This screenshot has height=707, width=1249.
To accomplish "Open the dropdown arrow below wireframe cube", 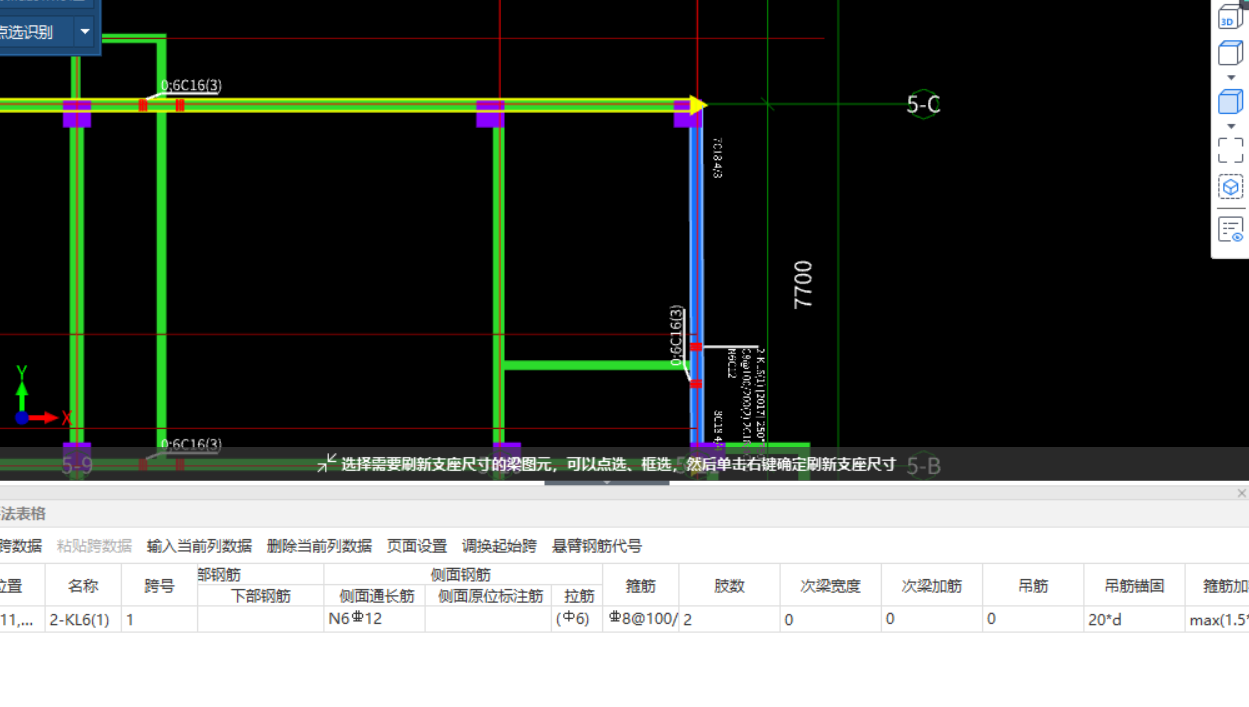I will coord(1231,77).
